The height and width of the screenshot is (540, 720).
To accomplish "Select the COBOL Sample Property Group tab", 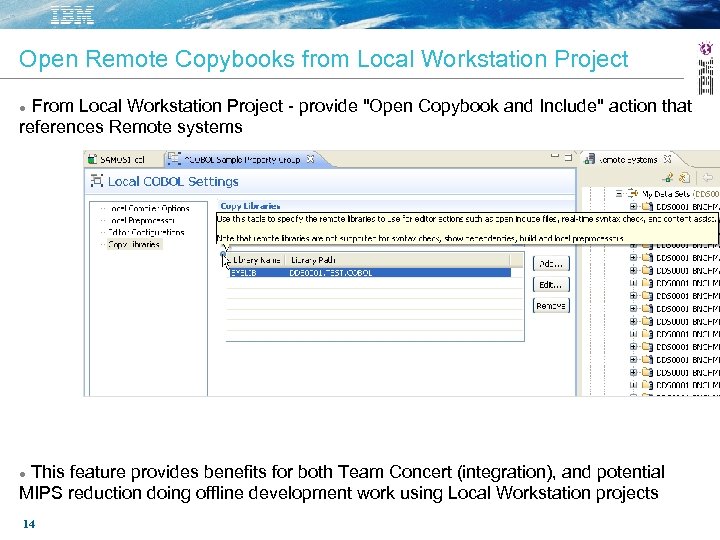I will click(241, 159).
